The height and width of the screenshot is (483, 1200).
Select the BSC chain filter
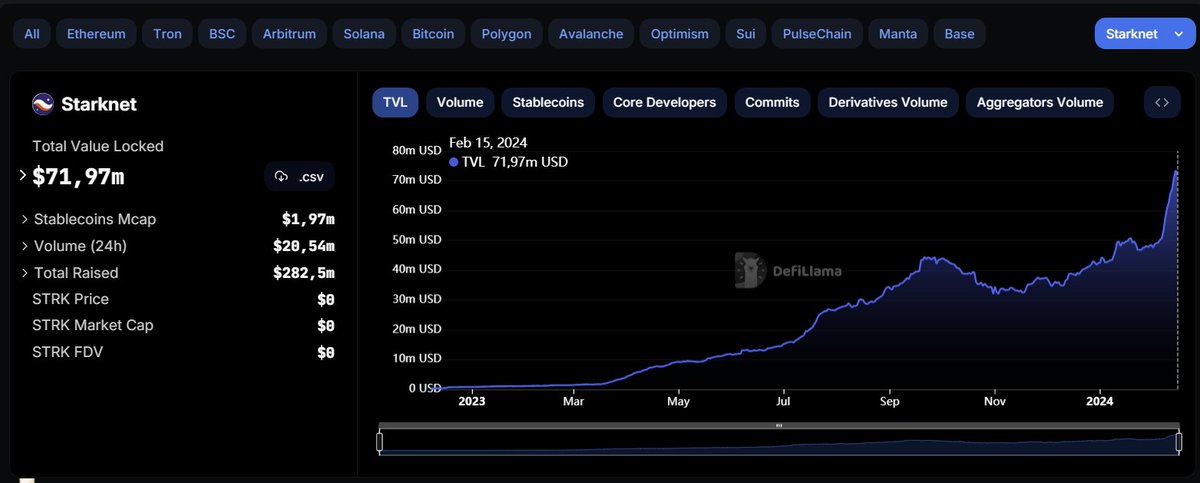(x=222, y=34)
